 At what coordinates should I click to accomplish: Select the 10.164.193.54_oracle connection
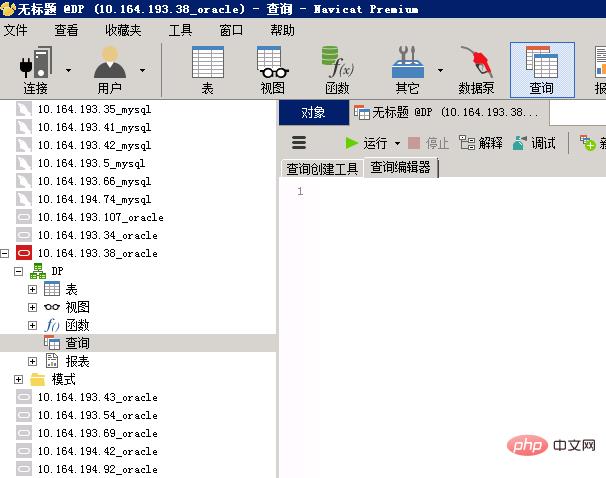coord(97,415)
